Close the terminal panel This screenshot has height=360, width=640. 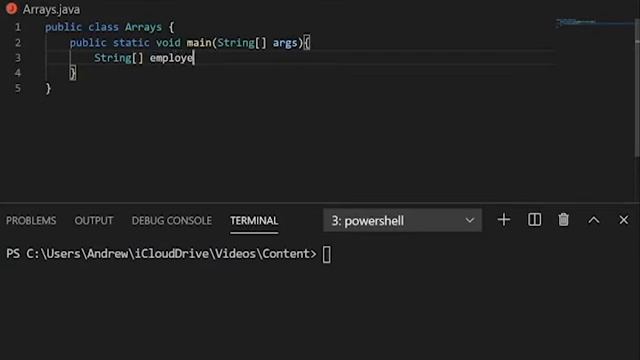coord(624,220)
